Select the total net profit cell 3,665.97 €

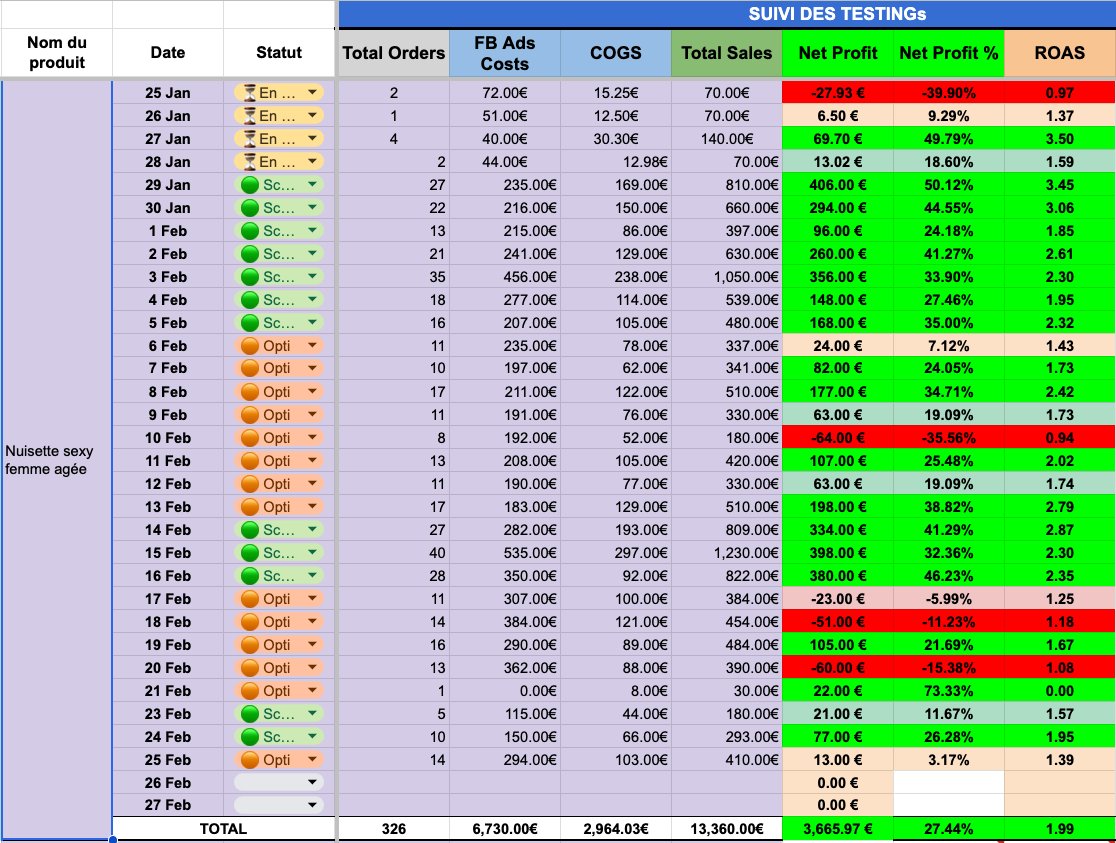click(x=838, y=828)
